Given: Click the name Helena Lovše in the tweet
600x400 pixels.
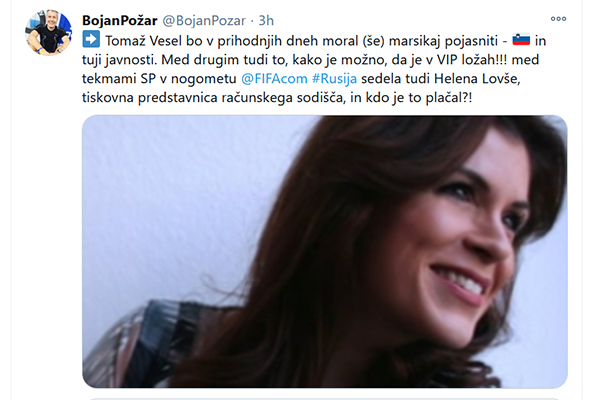Looking at the screenshot, I should click(x=477, y=78).
